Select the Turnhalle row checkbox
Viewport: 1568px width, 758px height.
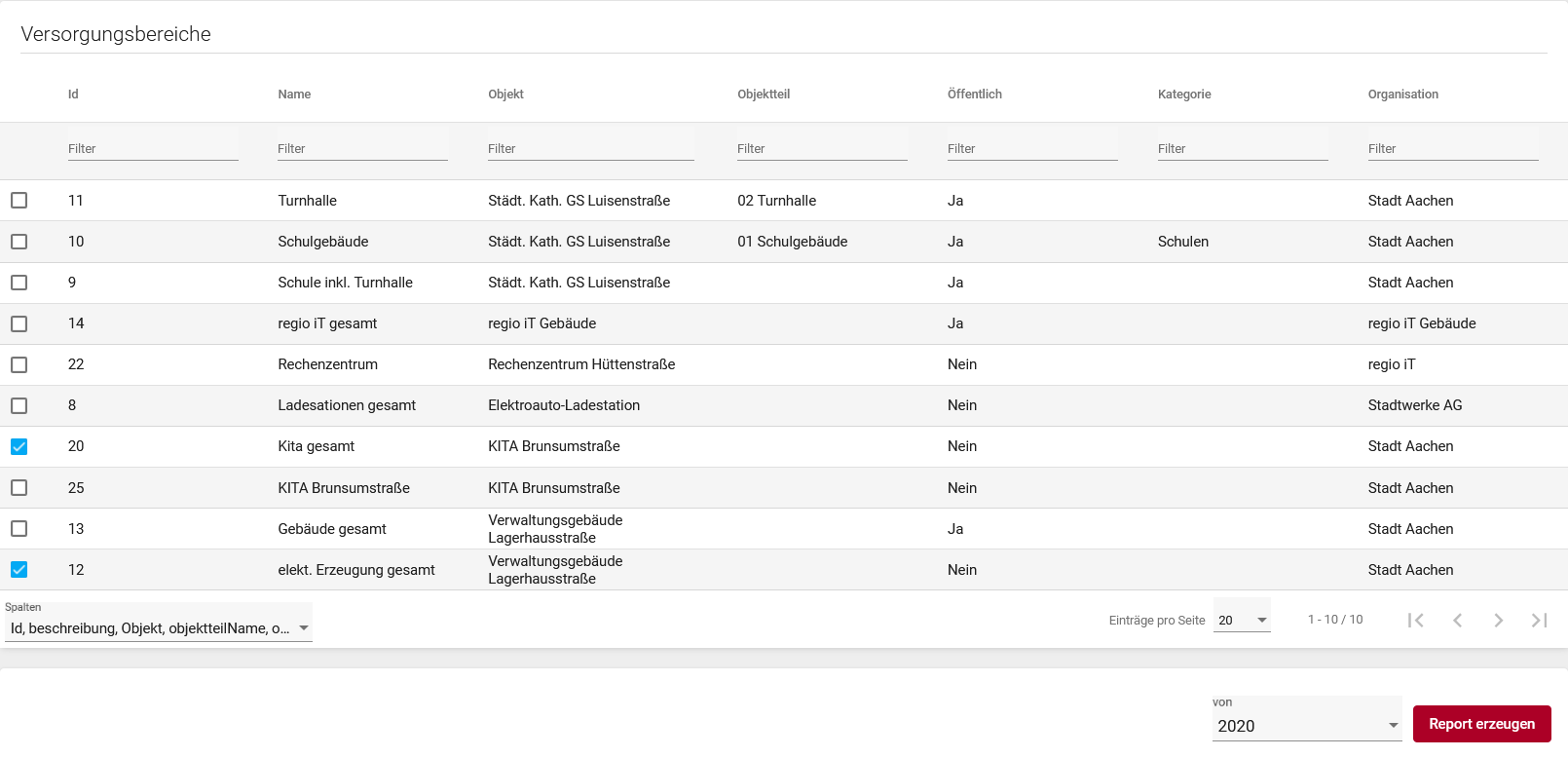click(19, 201)
